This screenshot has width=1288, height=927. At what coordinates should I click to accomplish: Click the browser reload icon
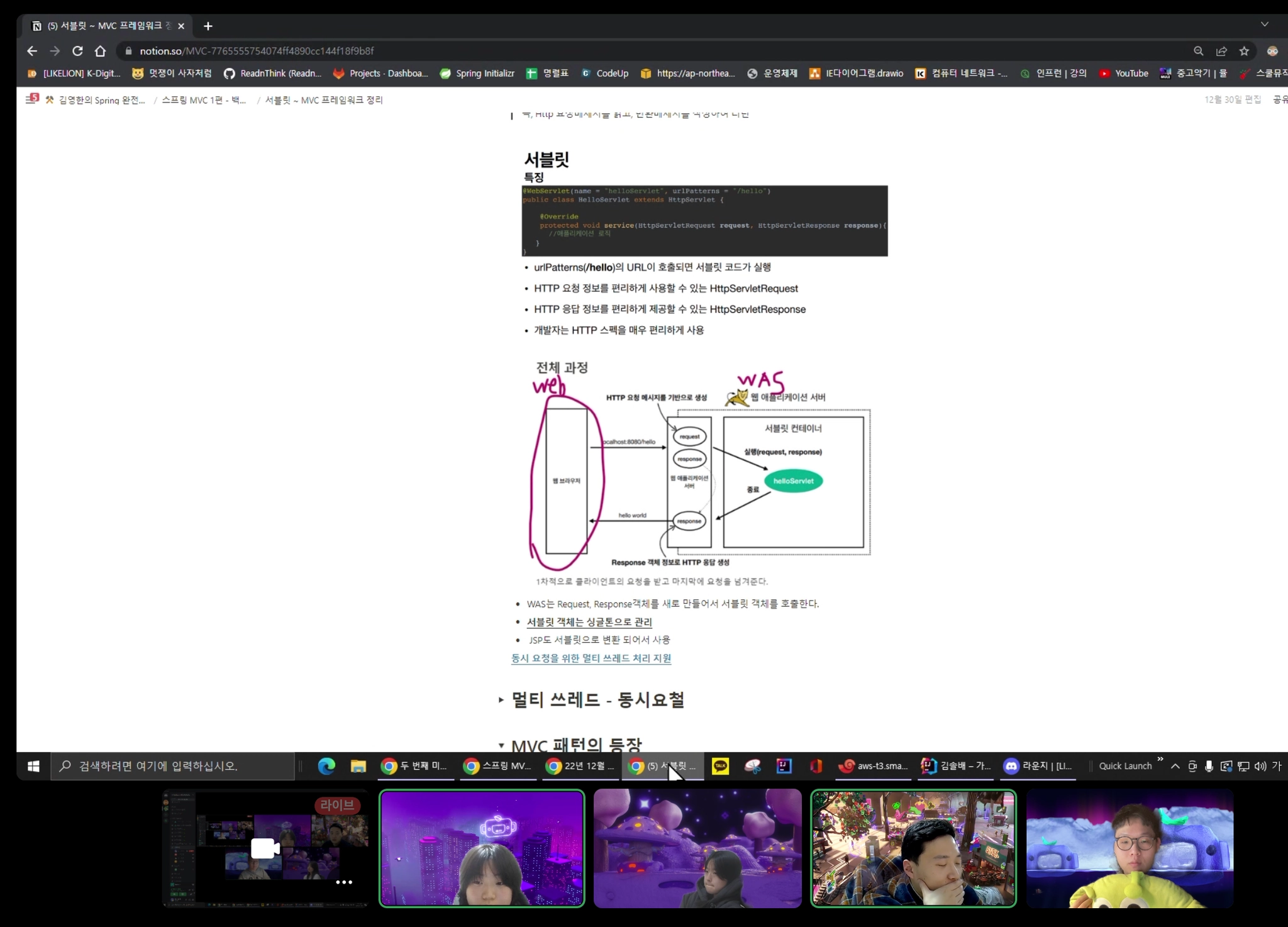pyautogui.click(x=77, y=51)
